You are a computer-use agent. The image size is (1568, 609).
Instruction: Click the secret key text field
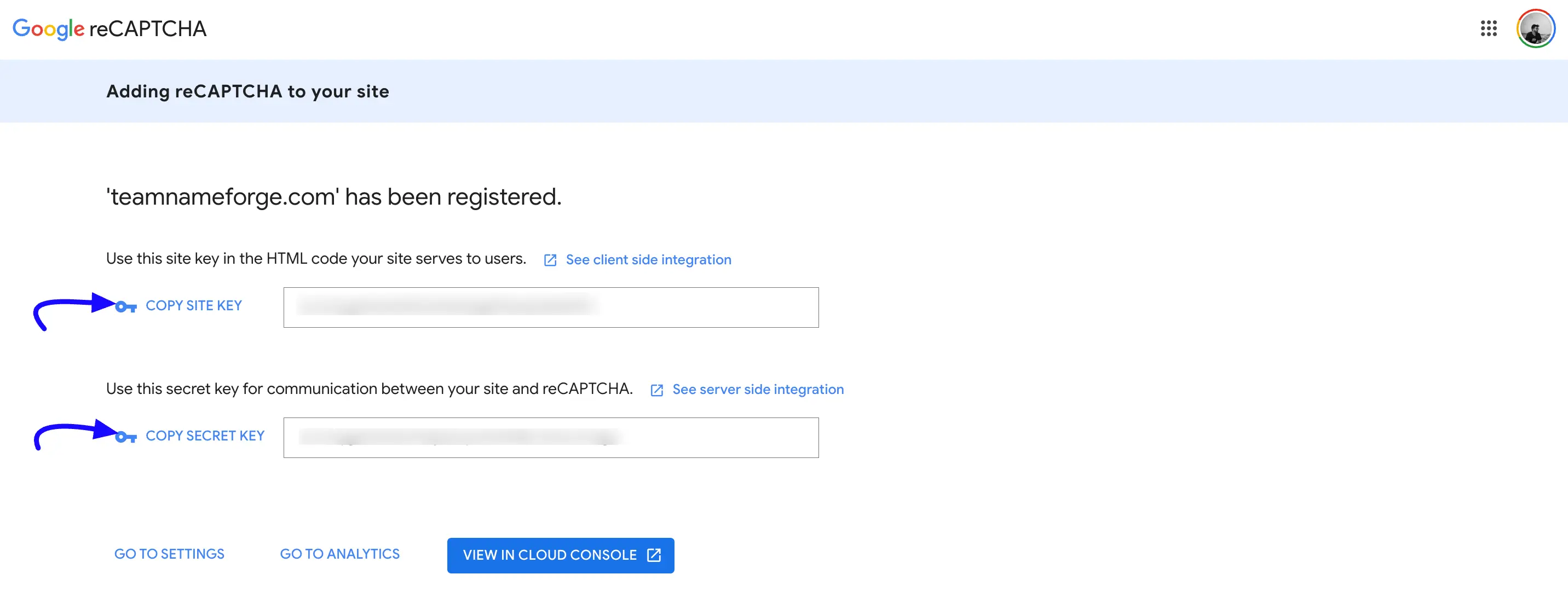coord(551,437)
